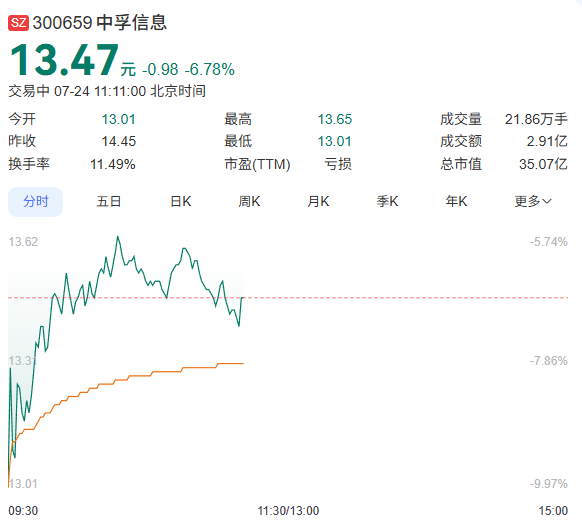Click the 昨收 label
582x526 pixels.
click(22, 141)
